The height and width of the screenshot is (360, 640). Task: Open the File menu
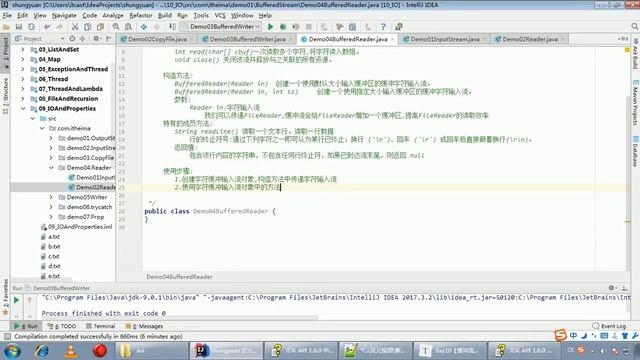coord(7,16)
